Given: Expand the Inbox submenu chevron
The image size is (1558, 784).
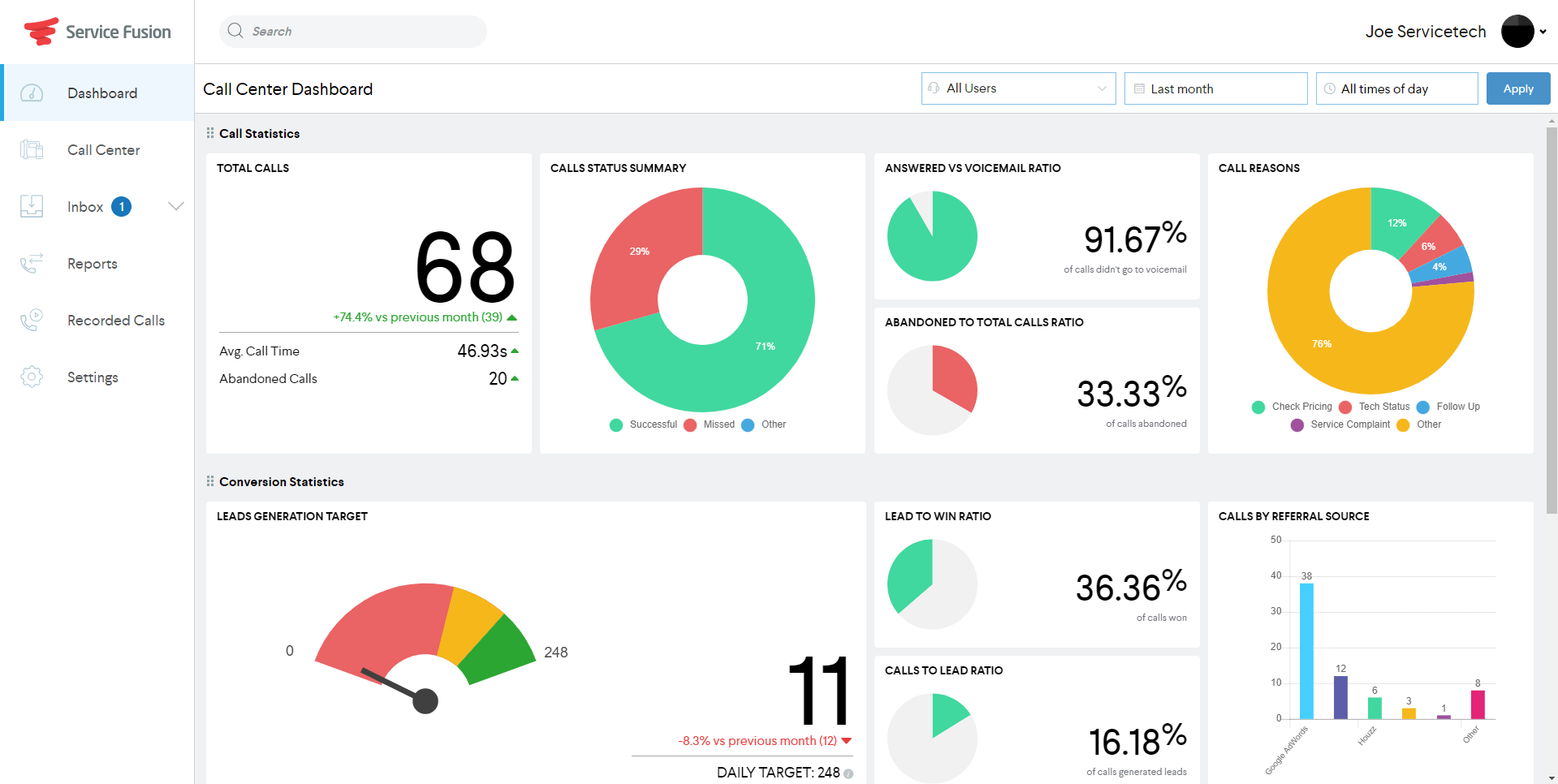Looking at the screenshot, I should [176, 206].
